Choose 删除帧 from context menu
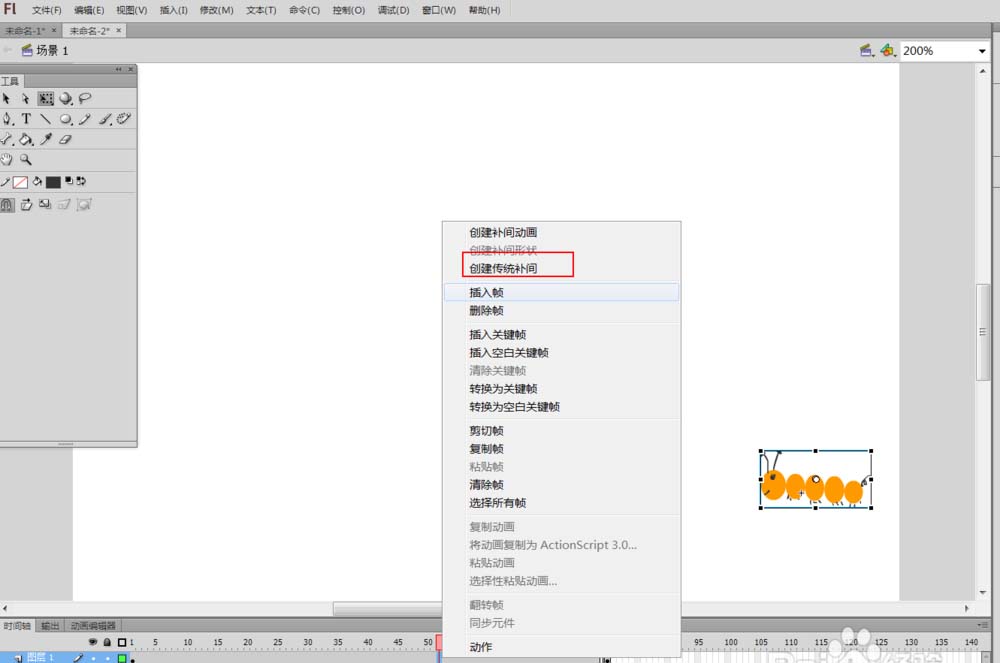 tap(561, 310)
